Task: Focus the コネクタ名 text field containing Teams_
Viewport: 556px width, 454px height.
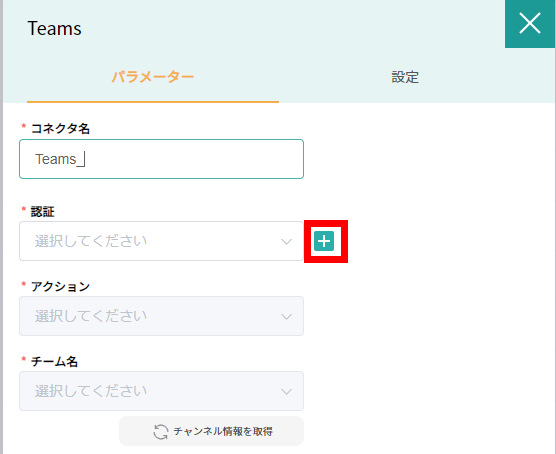Action: click(161, 159)
